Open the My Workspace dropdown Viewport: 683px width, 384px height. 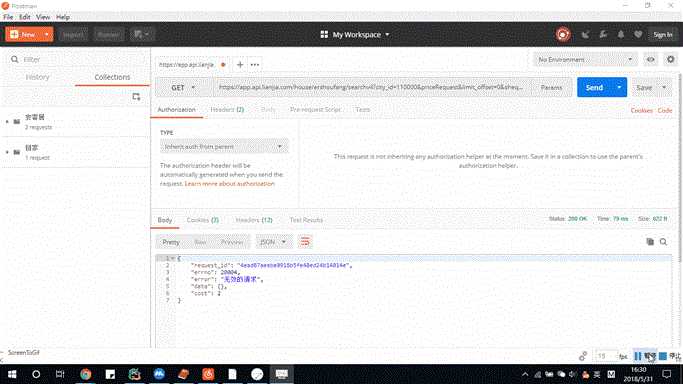pyautogui.click(x=355, y=34)
